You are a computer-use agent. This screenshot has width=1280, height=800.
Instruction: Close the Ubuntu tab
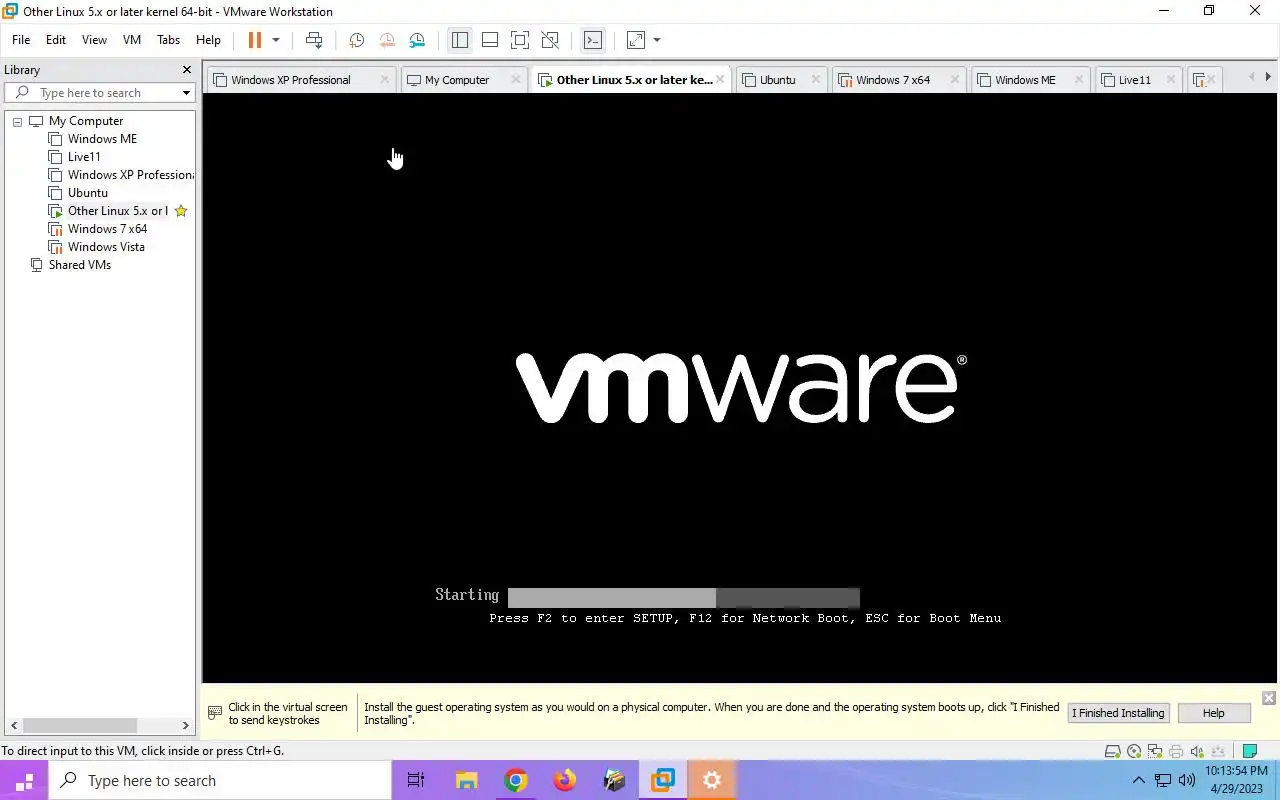(816, 80)
